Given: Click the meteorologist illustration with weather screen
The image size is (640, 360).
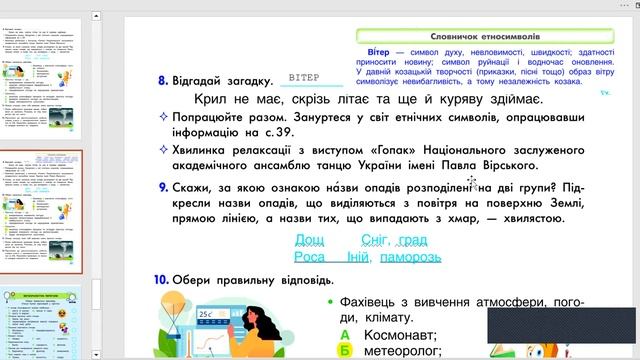Looking at the screenshot, I should [224, 325].
